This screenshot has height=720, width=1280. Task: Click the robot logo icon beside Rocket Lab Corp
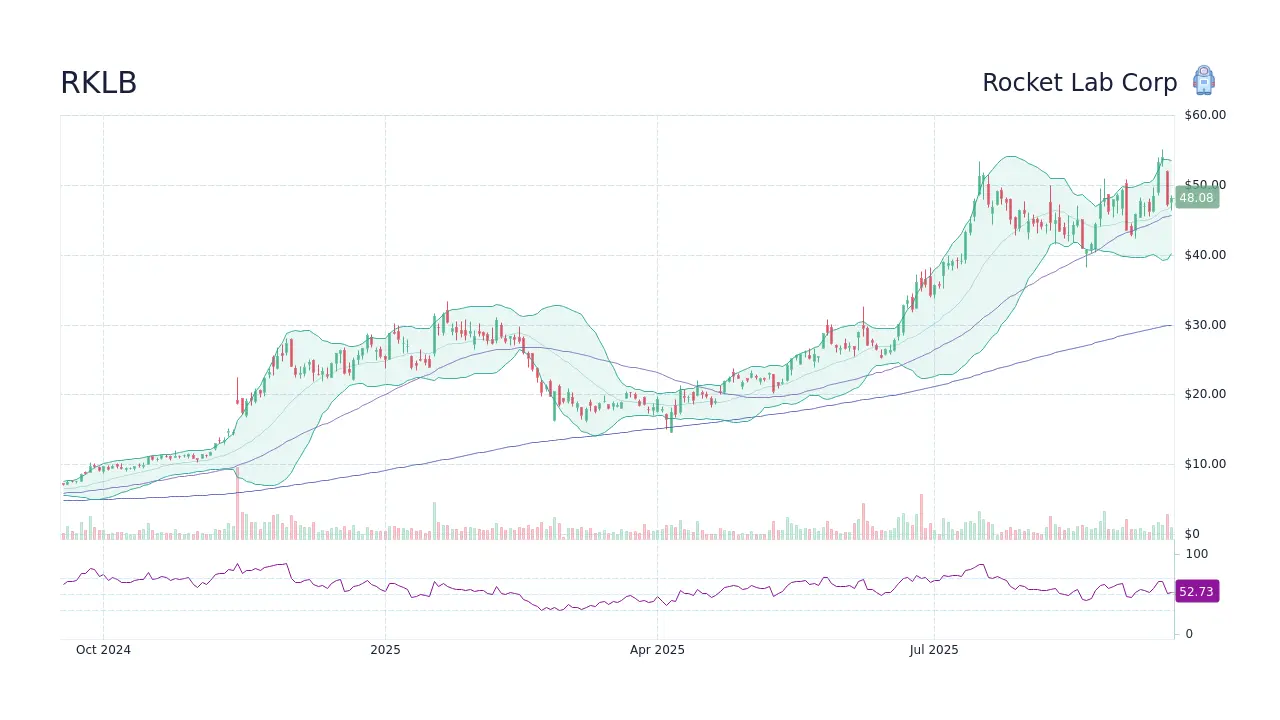click(1204, 81)
